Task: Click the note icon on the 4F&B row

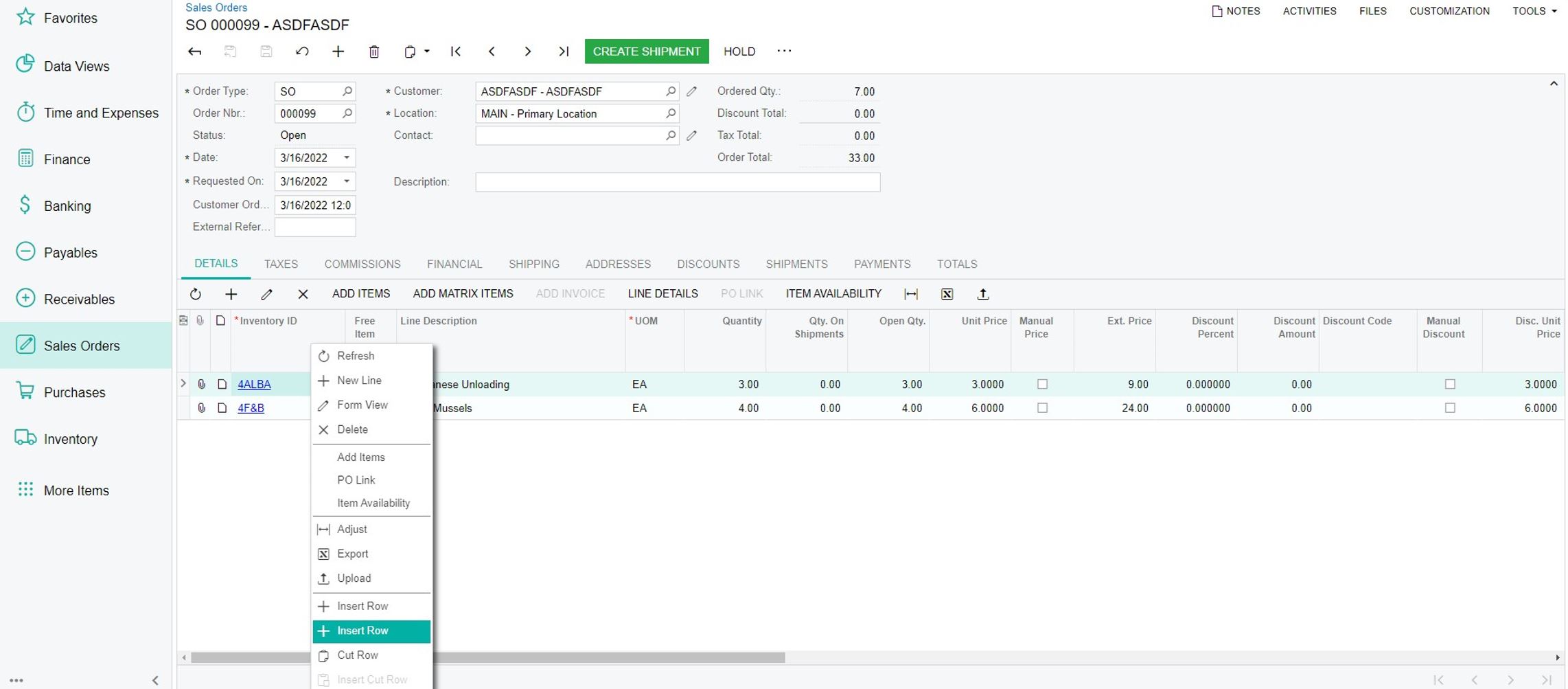Action: point(222,408)
